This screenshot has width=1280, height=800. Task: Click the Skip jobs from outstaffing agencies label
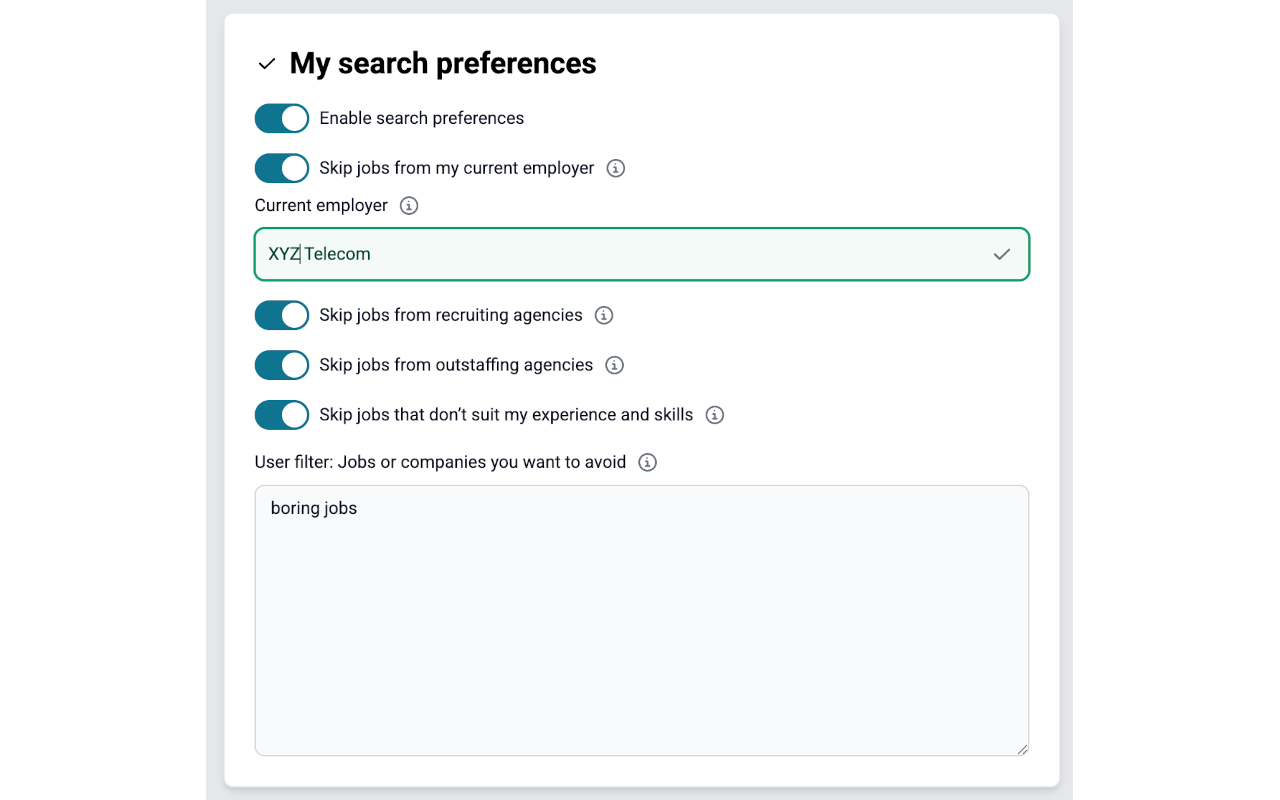coord(456,365)
